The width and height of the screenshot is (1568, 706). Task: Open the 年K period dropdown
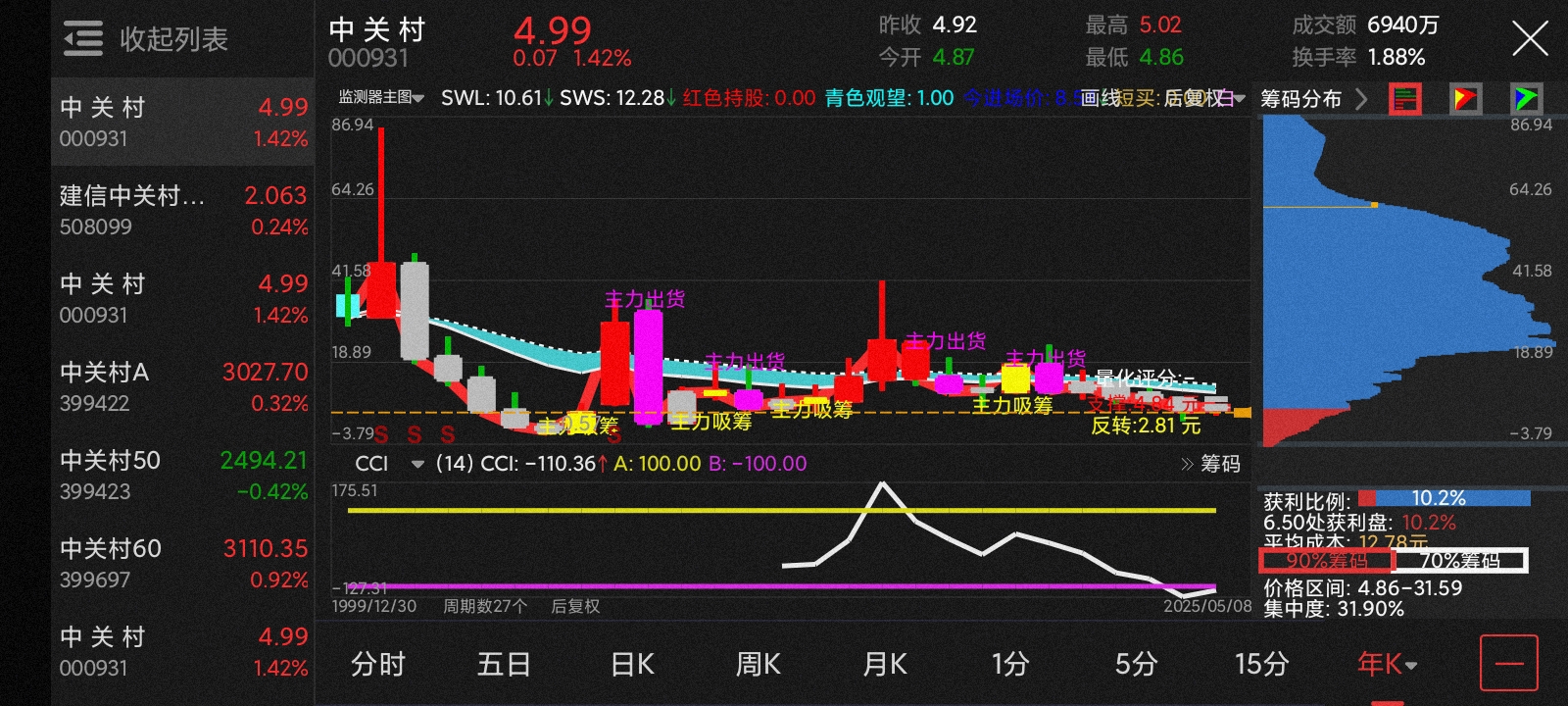1388,664
